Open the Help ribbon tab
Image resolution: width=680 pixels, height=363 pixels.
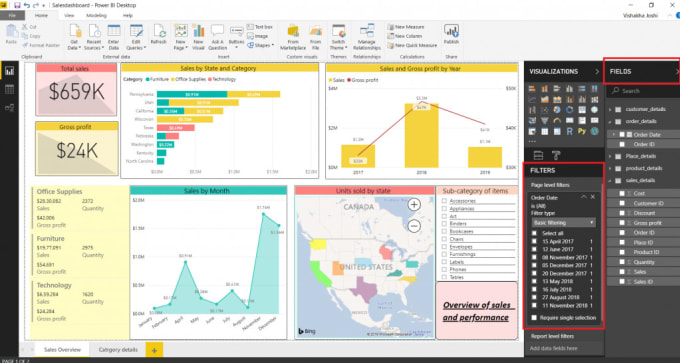tap(128, 15)
